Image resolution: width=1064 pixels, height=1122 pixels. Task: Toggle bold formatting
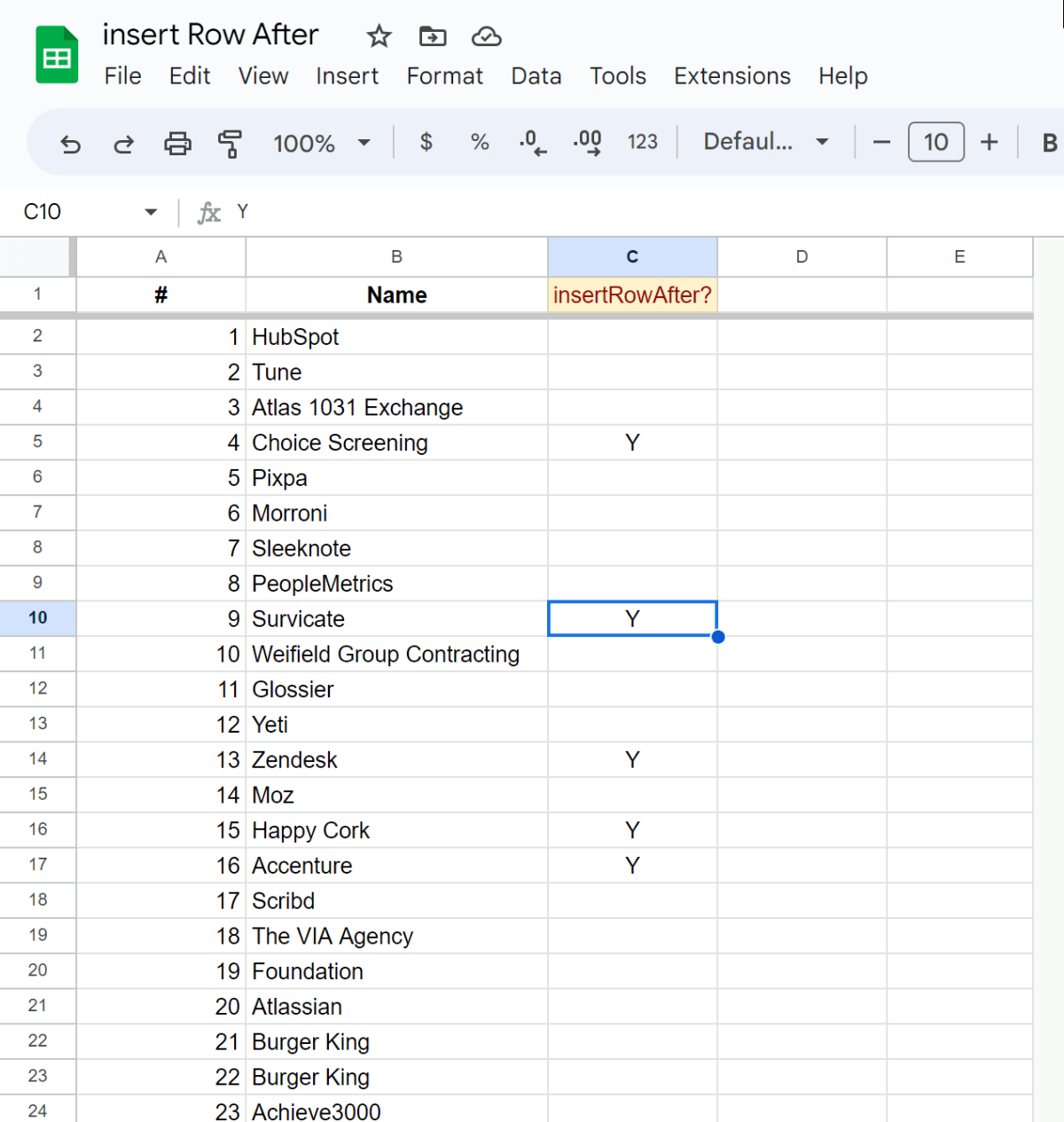[1049, 142]
